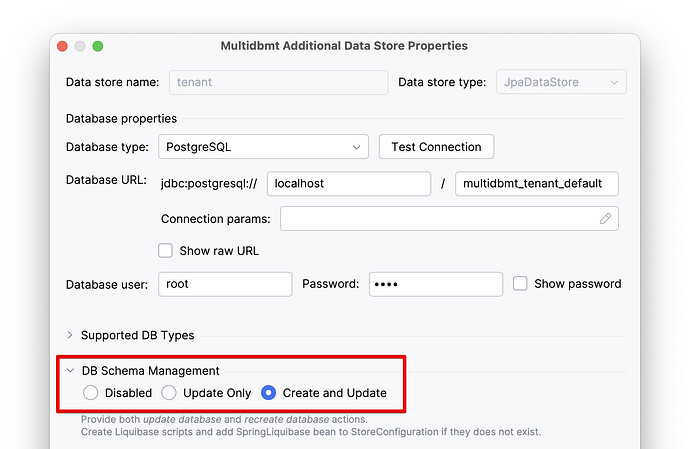This screenshot has width=690, height=449.
Task: Click the Multidbmt Additional Data Store Properties title
Action: pos(344,46)
